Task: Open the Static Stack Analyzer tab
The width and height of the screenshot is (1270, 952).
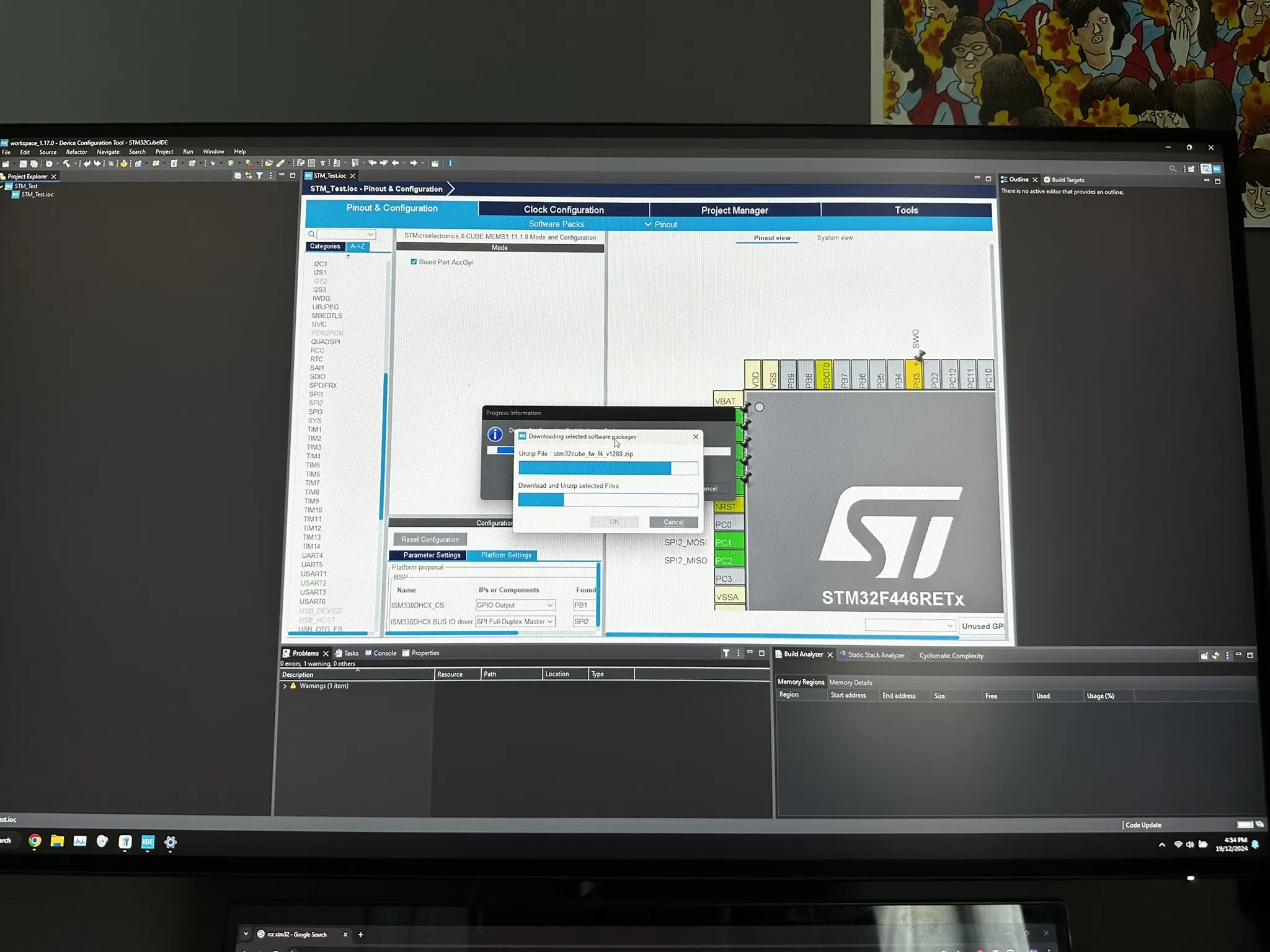Action: click(x=871, y=655)
